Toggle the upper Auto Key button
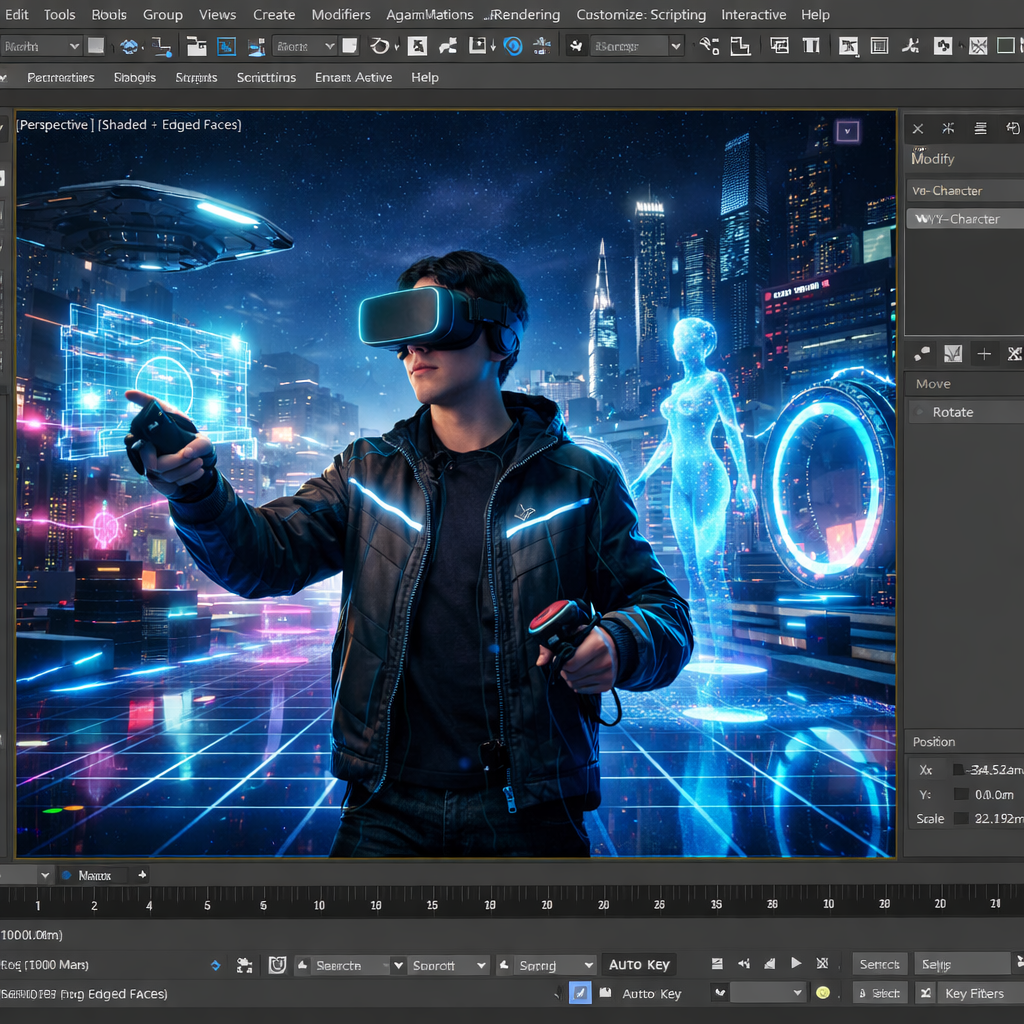The height and width of the screenshot is (1024, 1024). click(x=639, y=965)
